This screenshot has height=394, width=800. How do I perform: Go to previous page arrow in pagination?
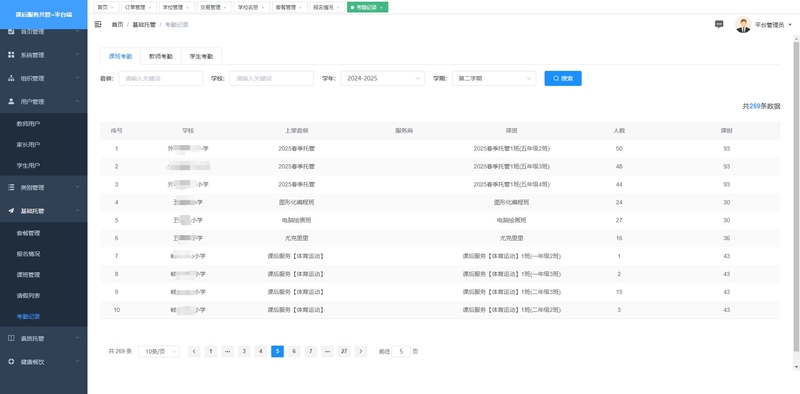194,351
